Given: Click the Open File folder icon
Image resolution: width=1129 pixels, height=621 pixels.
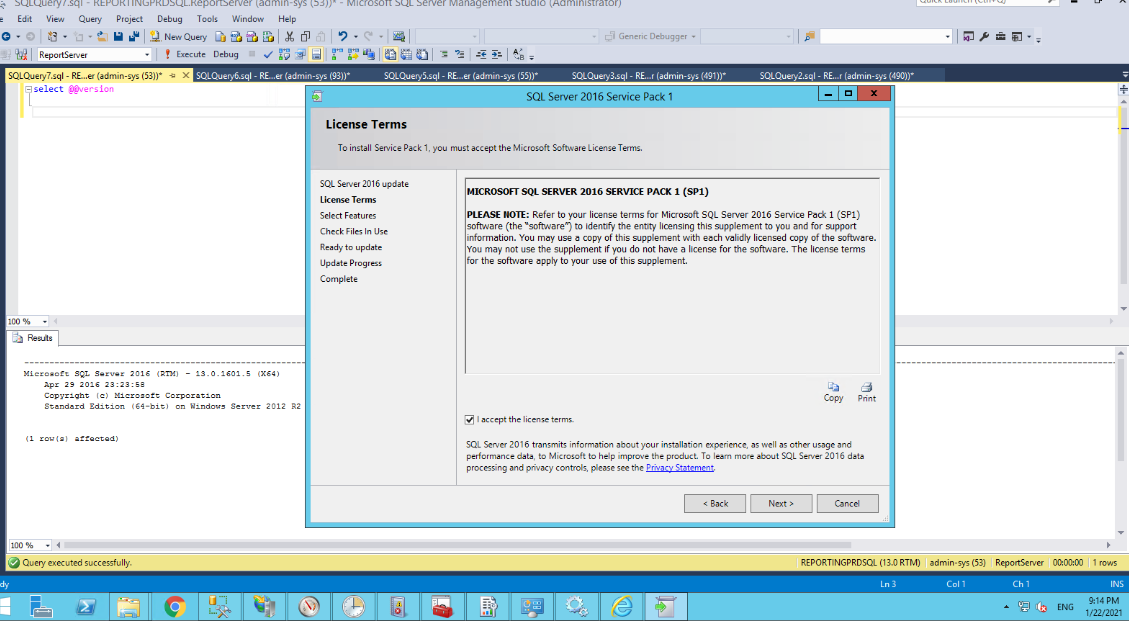Looking at the screenshot, I should pos(102,36).
